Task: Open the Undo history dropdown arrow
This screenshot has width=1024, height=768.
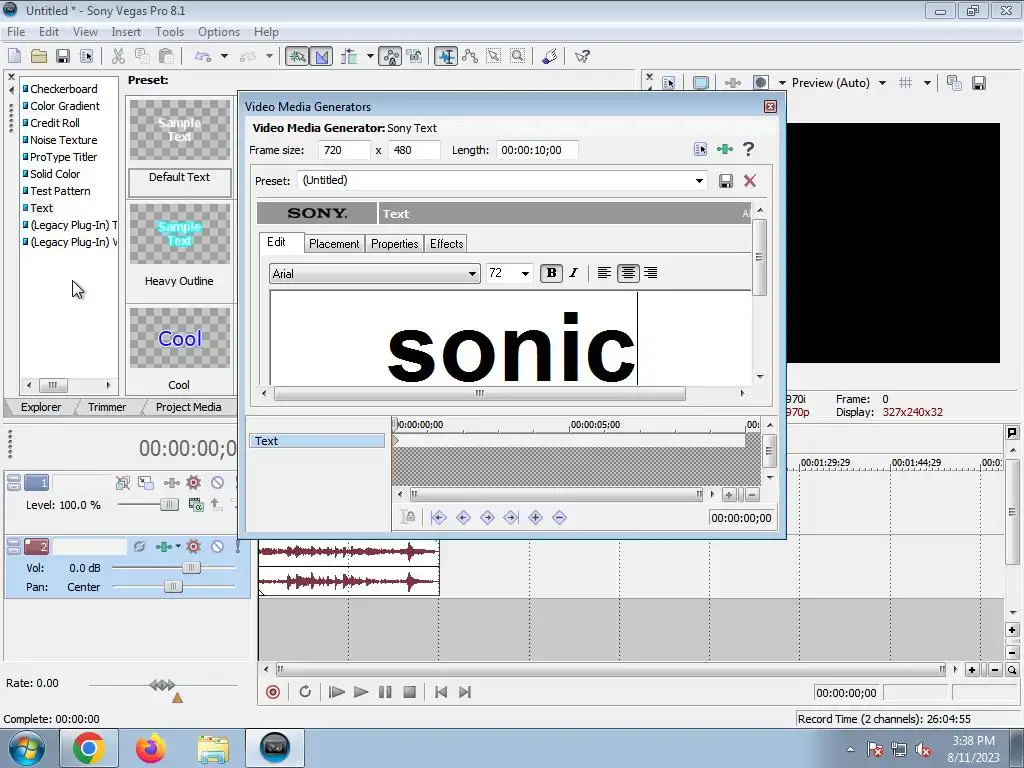Action: tap(224, 56)
